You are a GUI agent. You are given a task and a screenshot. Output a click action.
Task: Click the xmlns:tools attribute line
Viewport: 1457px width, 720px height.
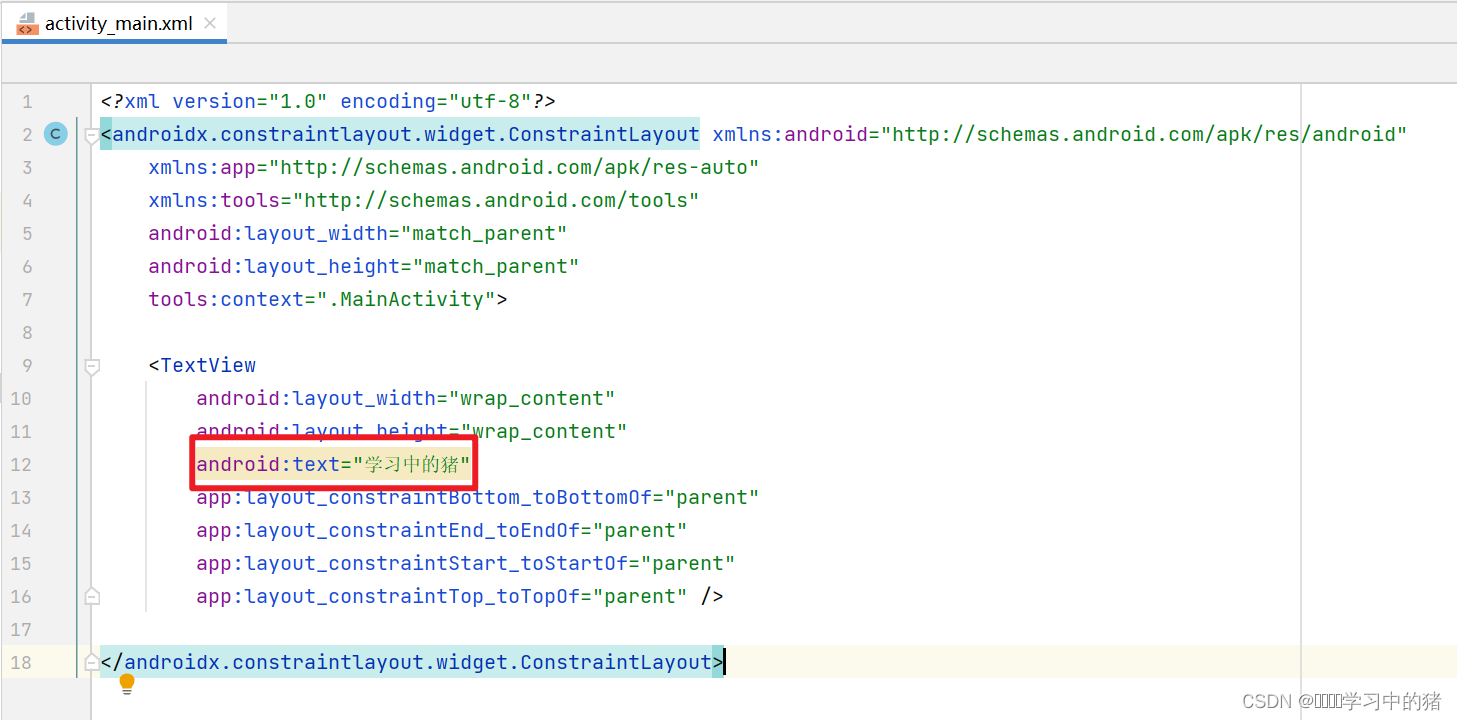coord(424,200)
